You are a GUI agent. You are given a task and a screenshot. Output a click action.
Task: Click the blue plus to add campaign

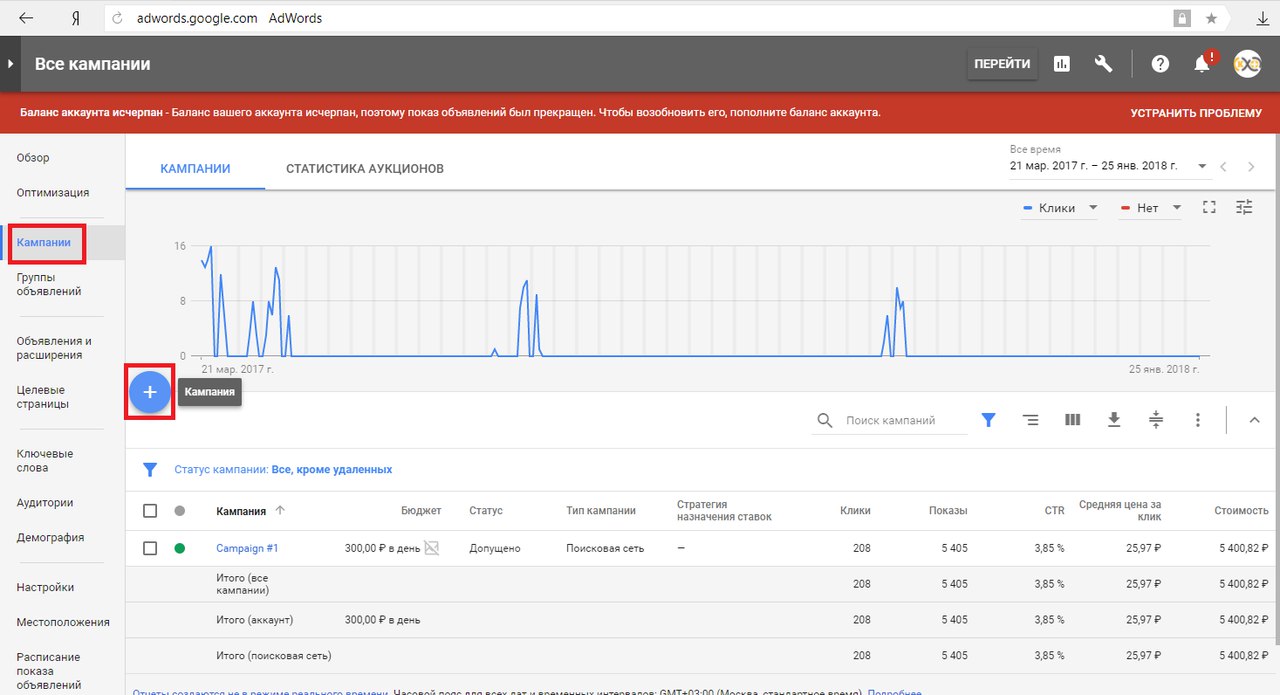(150, 393)
